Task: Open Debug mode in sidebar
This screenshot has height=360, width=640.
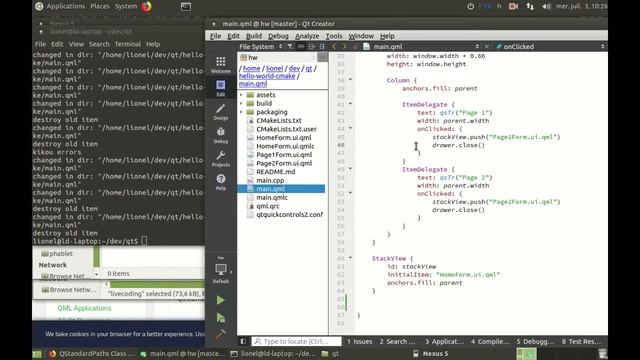Action: [221, 135]
